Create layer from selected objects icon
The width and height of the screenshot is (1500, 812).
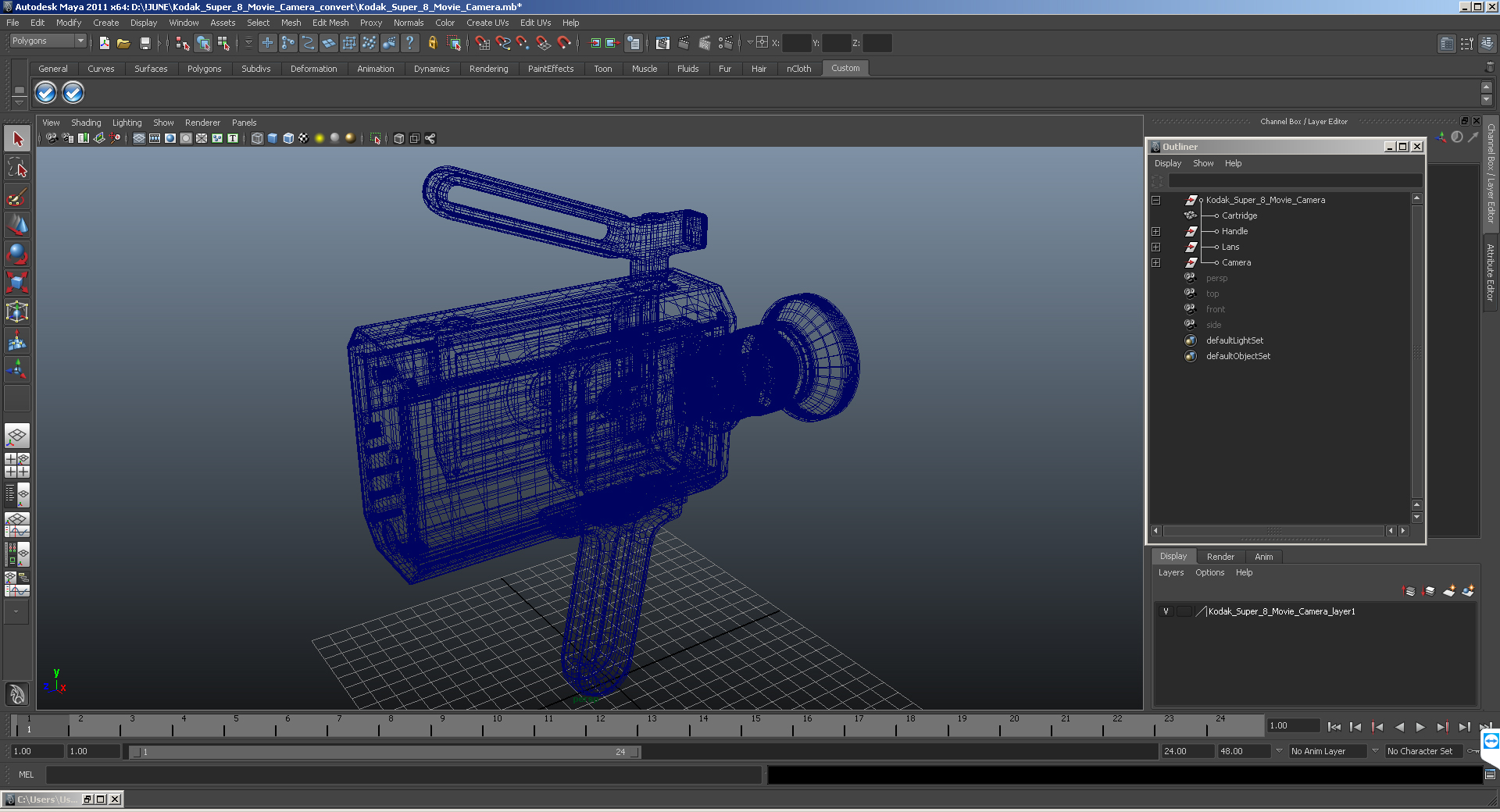[x=1468, y=591]
